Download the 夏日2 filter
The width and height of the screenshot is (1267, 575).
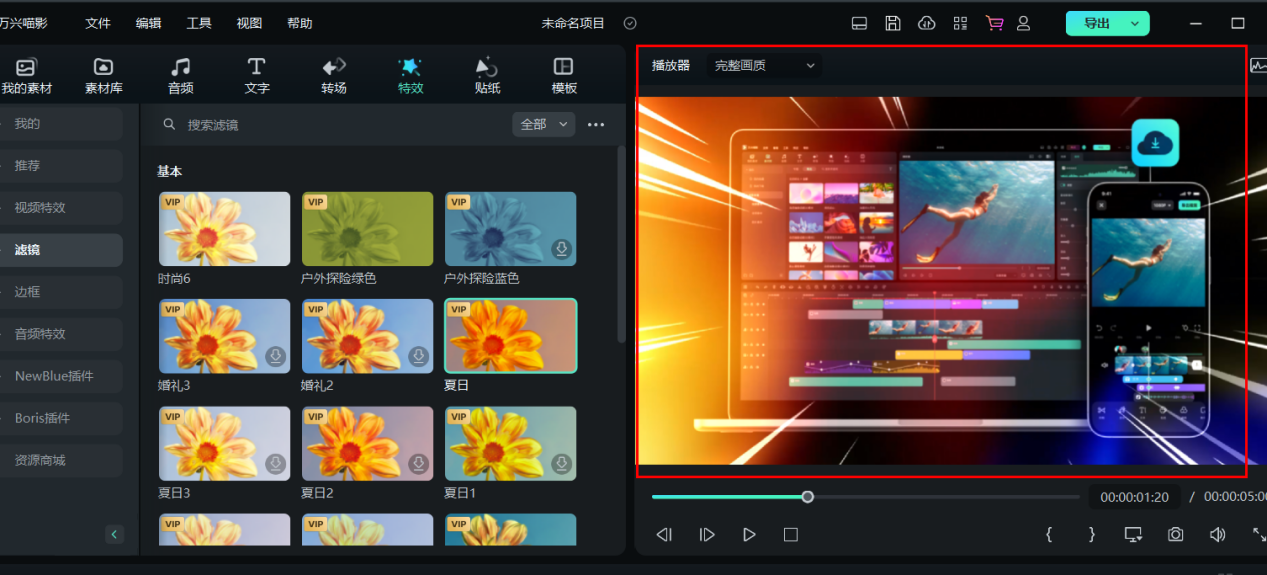pos(418,464)
